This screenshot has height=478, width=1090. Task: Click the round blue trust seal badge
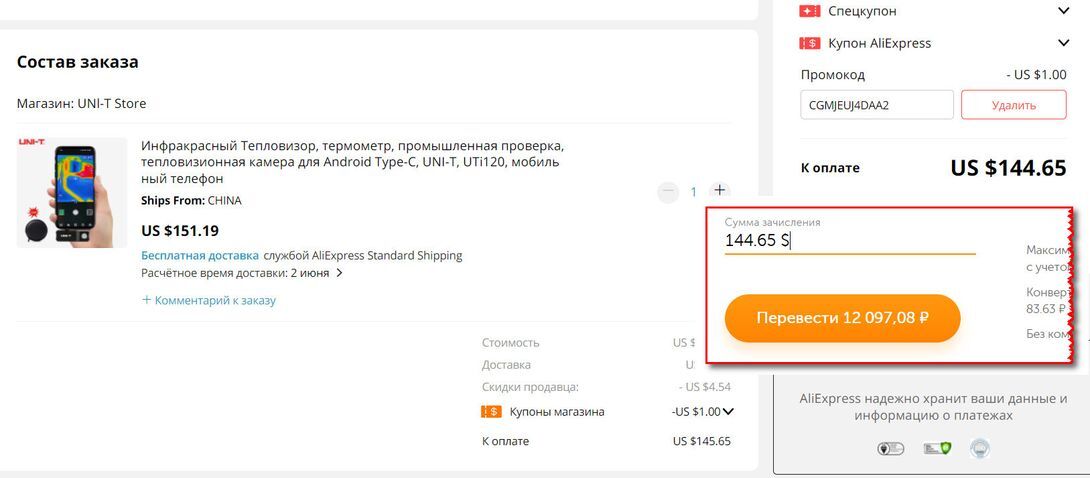pos(980,449)
